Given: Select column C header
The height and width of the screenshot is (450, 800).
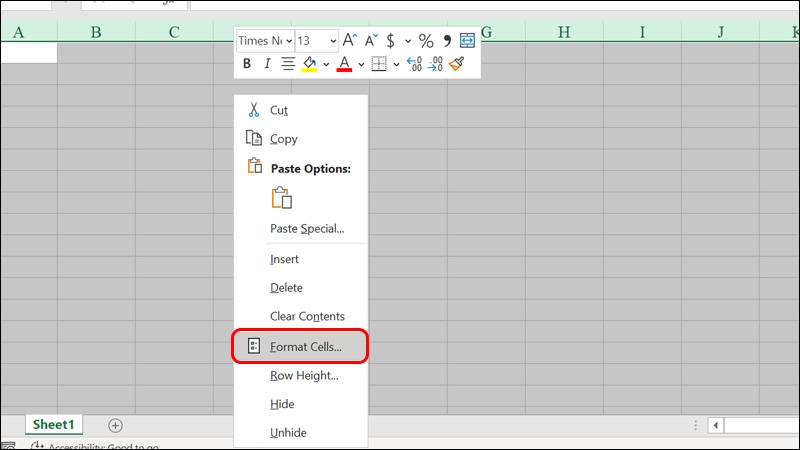Looking at the screenshot, I should tap(174, 32).
